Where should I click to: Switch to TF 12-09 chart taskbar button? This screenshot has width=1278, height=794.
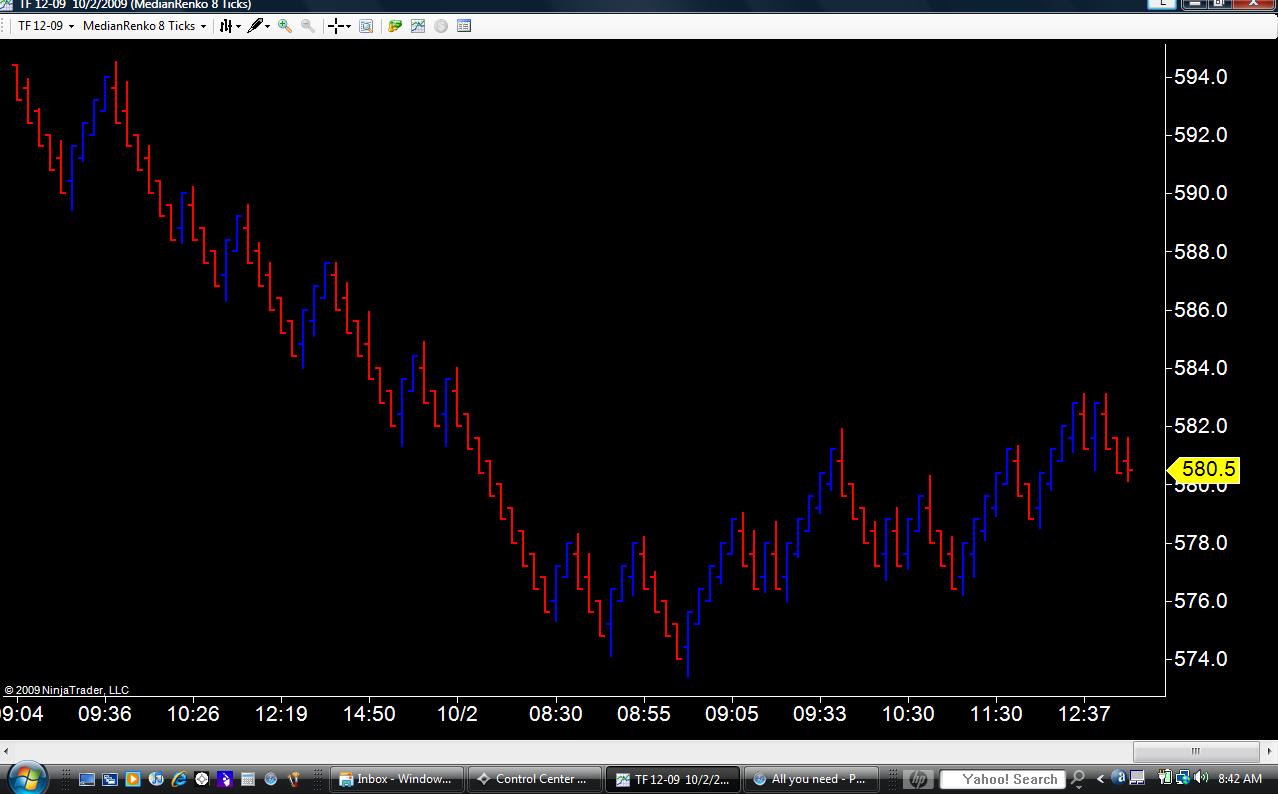click(673, 779)
